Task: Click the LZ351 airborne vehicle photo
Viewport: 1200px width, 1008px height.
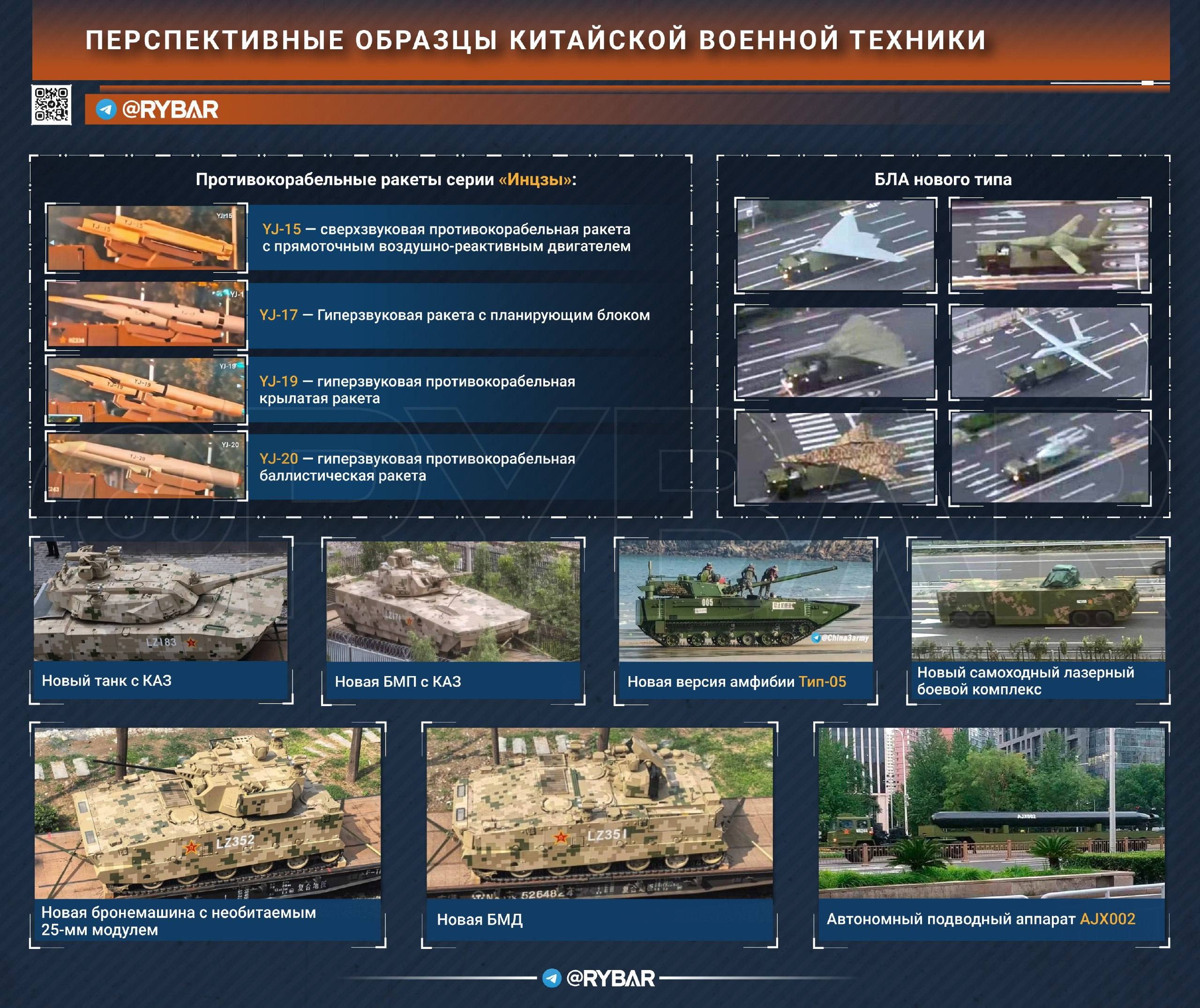Action: click(600, 812)
